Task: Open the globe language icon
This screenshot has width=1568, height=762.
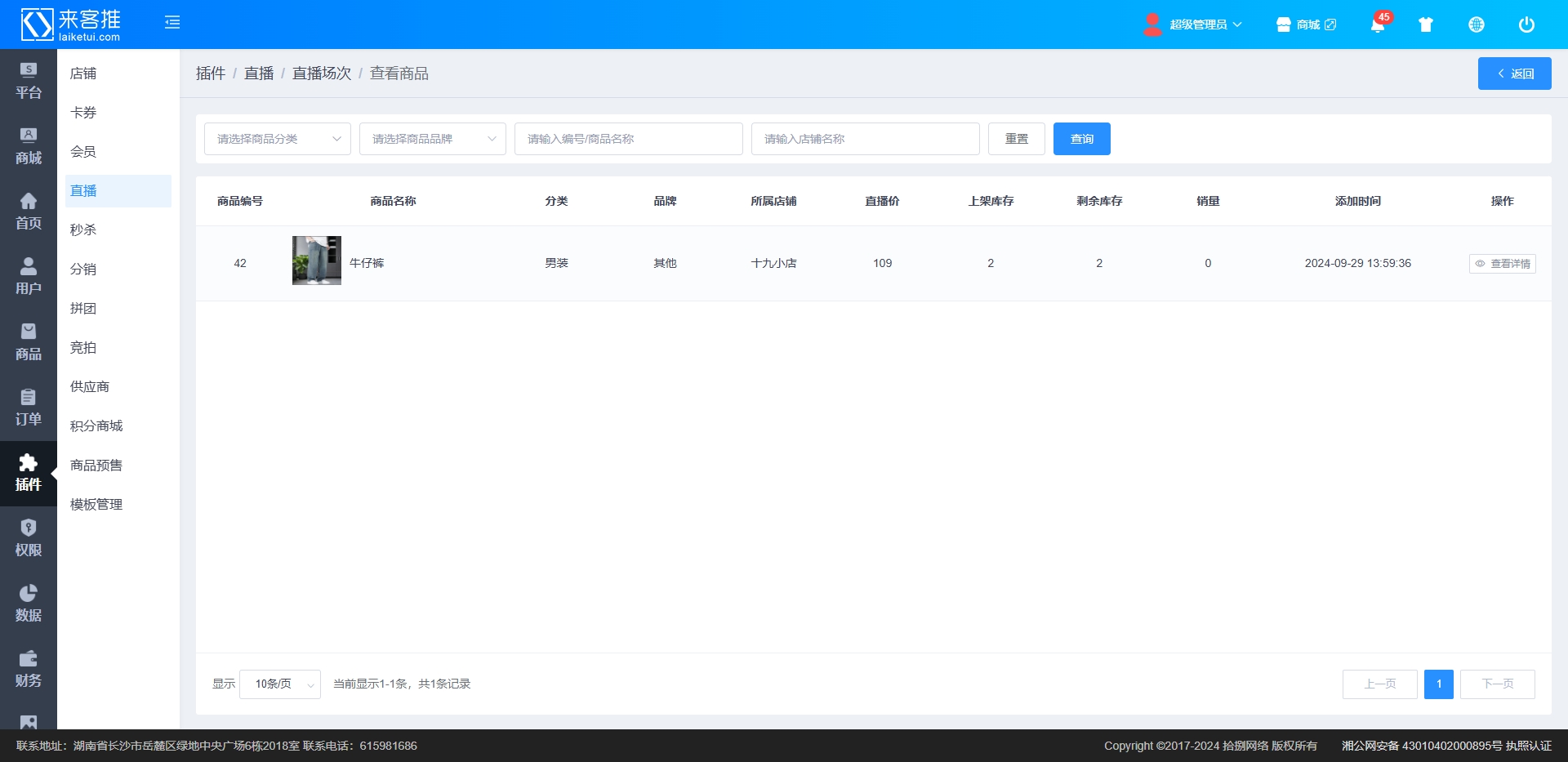Action: [1477, 25]
